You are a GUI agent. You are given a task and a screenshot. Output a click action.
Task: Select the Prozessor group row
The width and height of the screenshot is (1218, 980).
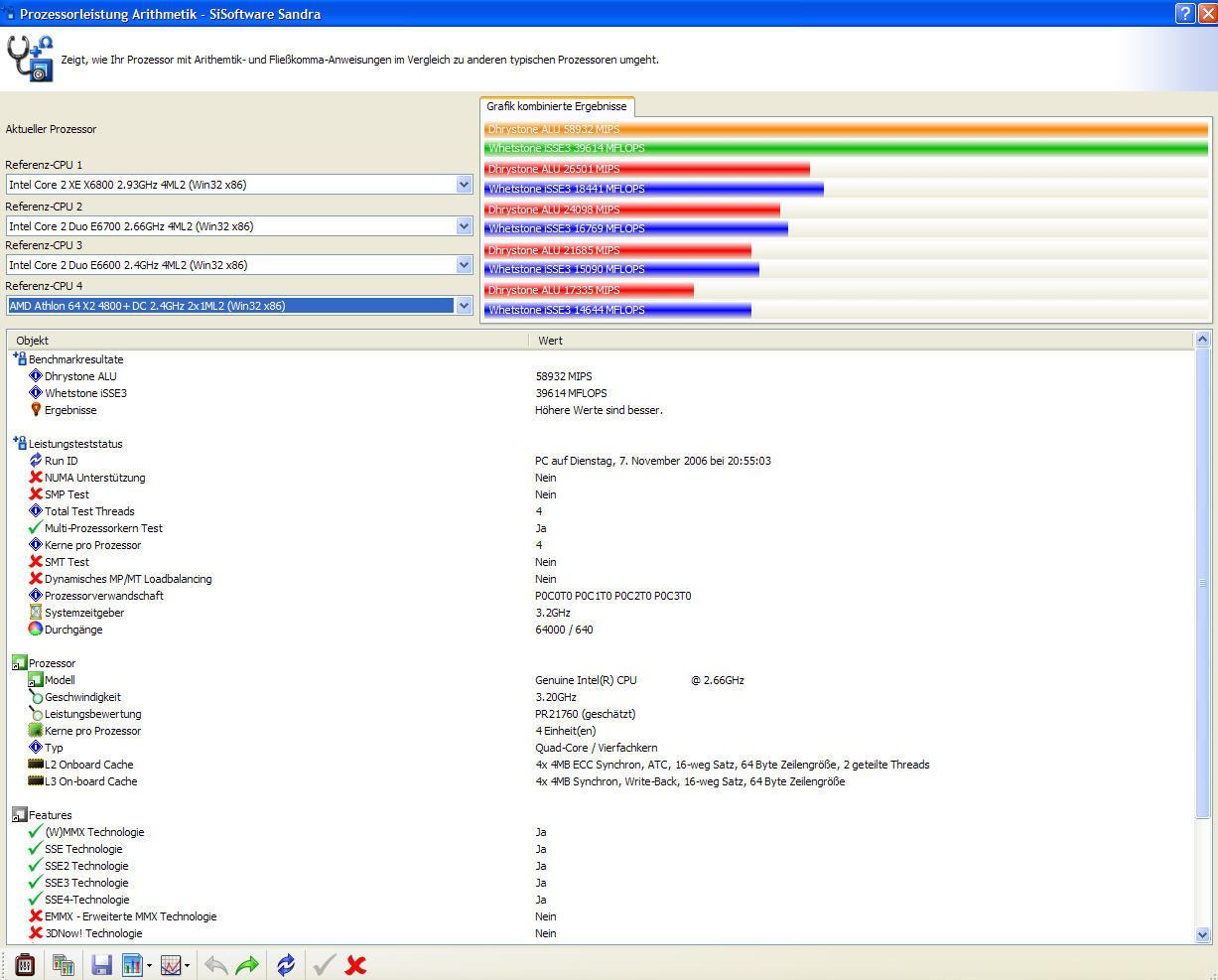coord(44,663)
